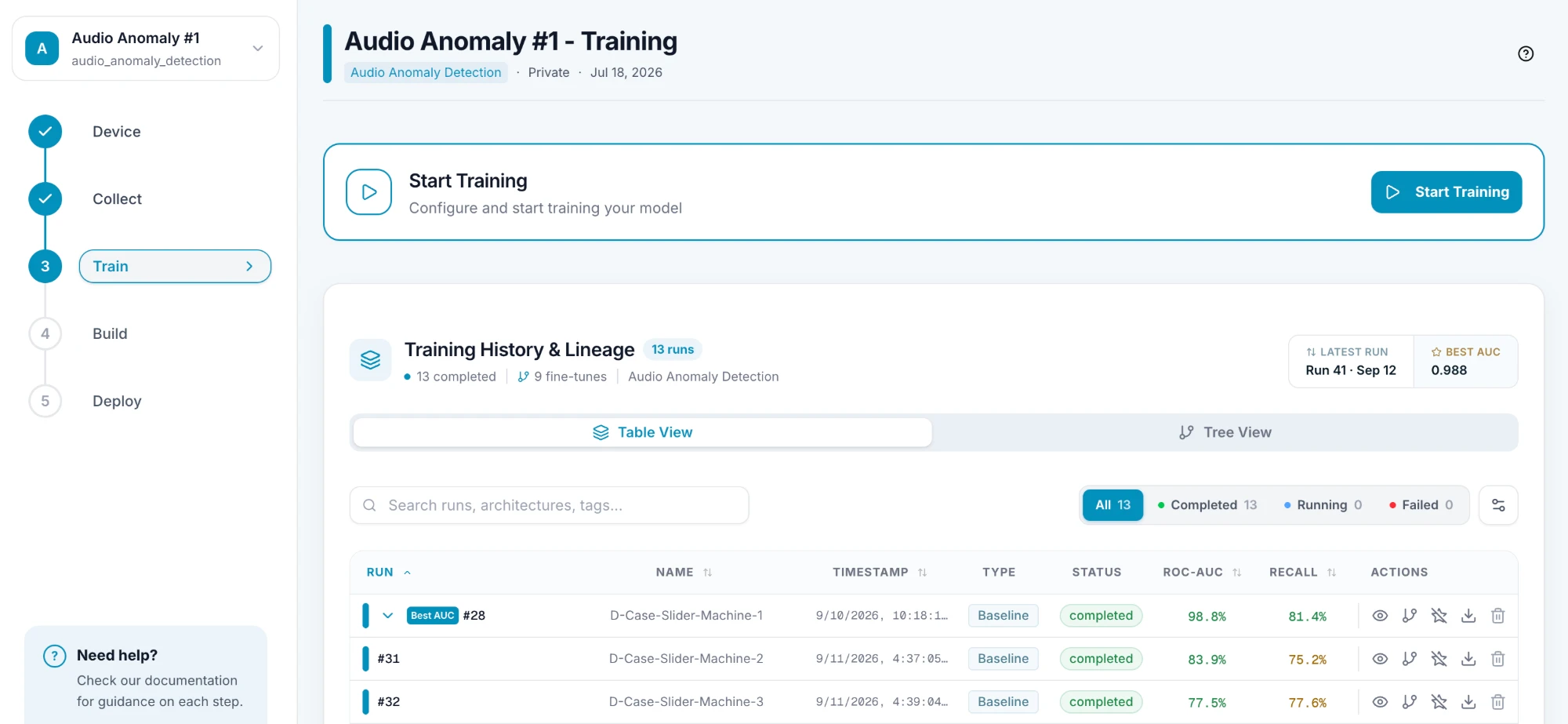Switch to Tree View tab
This screenshot has width=1568, height=724.
1225,432
